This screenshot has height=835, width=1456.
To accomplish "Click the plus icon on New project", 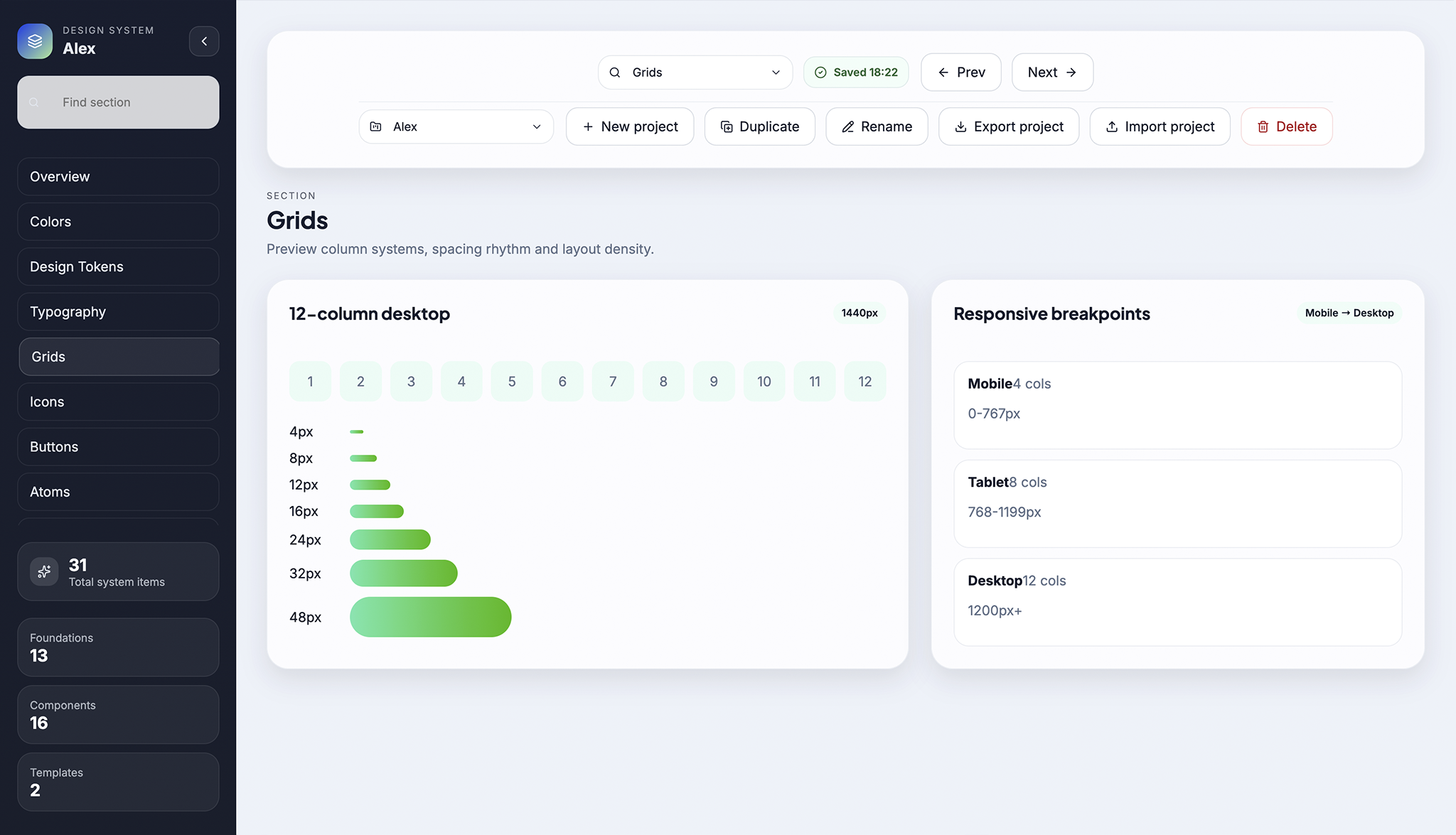I will (587, 126).
